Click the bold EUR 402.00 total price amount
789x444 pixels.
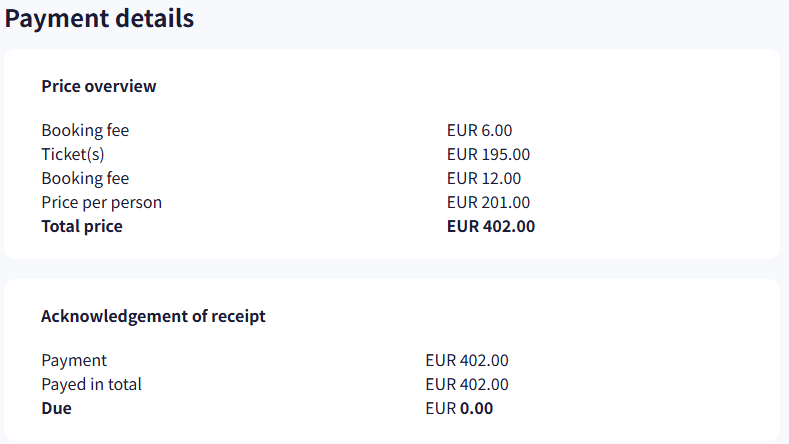(x=491, y=226)
